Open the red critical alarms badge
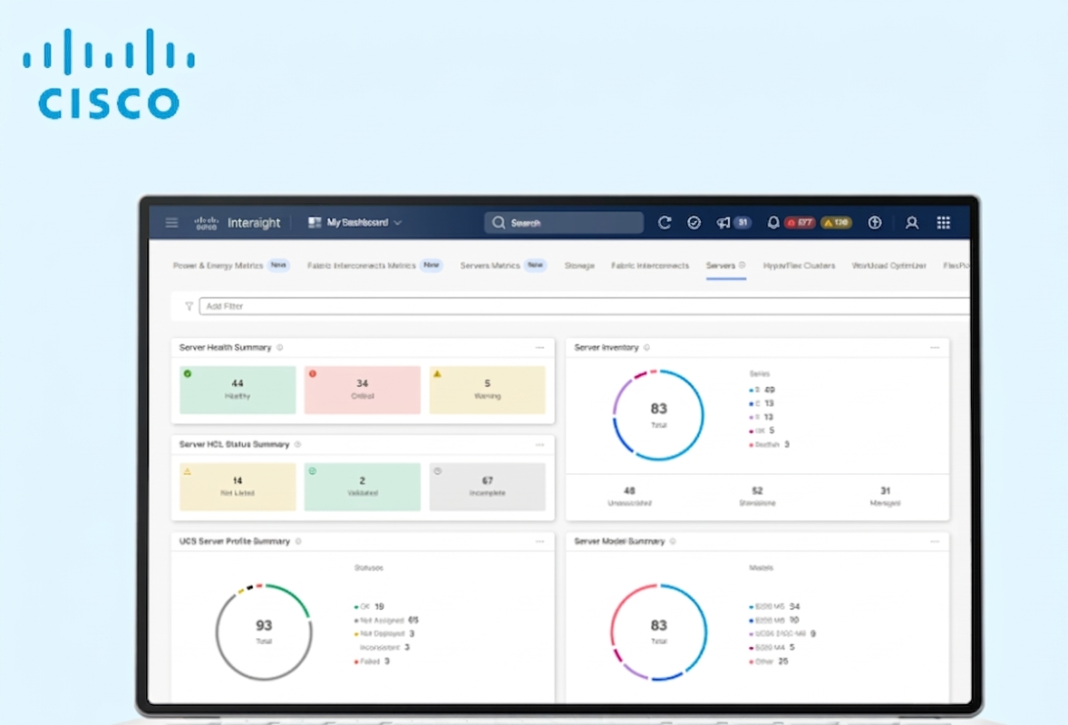1068x725 pixels. tap(800, 223)
